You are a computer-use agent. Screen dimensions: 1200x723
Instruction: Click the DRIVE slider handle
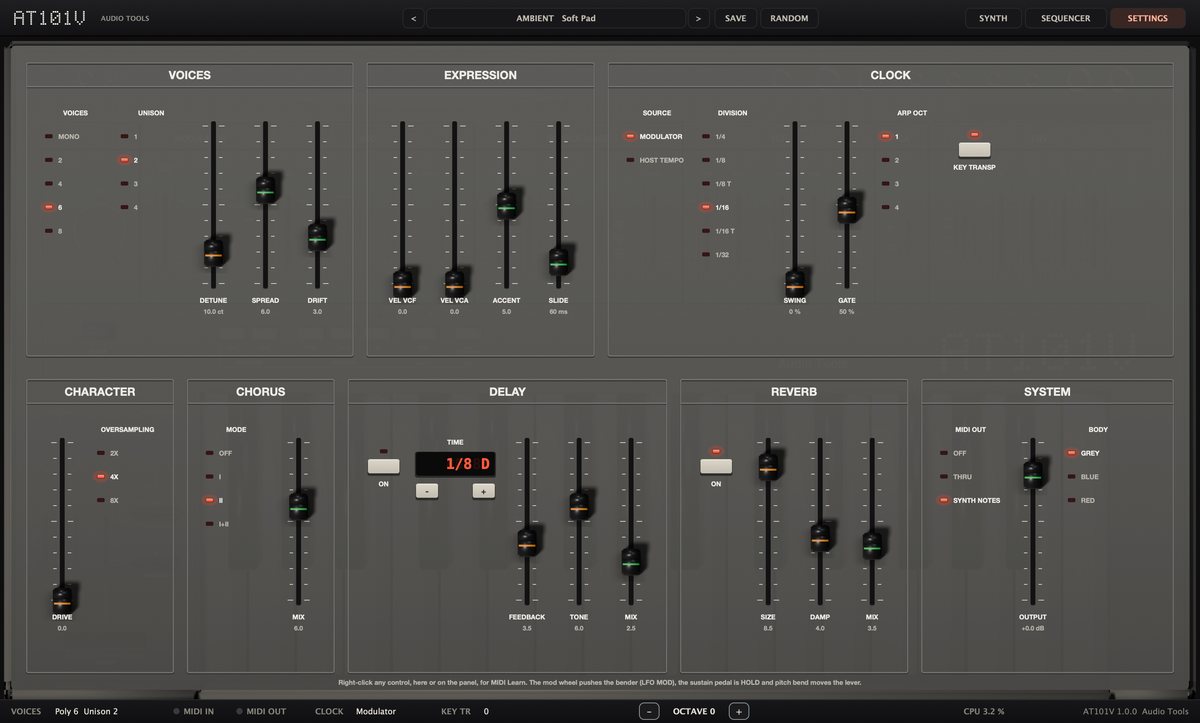tap(62, 600)
